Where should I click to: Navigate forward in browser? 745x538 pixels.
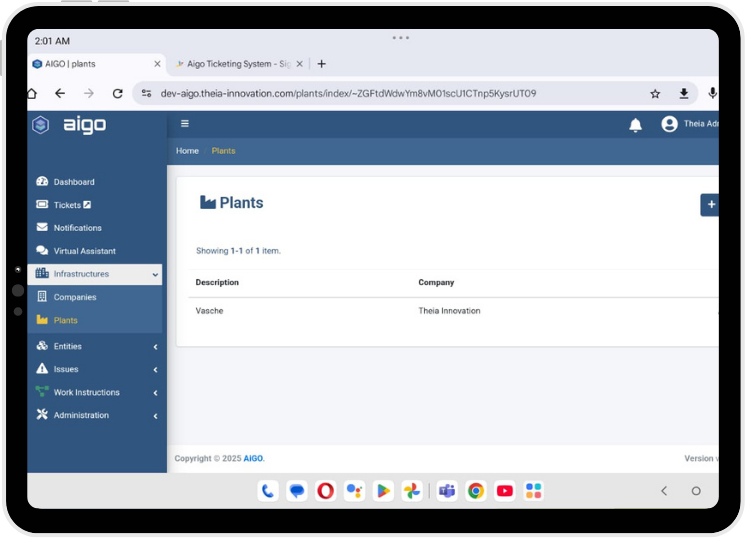coord(89,94)
